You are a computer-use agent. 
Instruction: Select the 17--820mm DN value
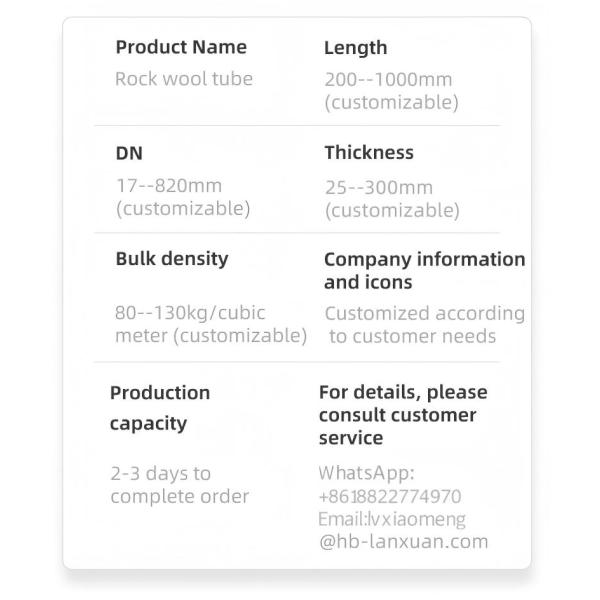168,186
